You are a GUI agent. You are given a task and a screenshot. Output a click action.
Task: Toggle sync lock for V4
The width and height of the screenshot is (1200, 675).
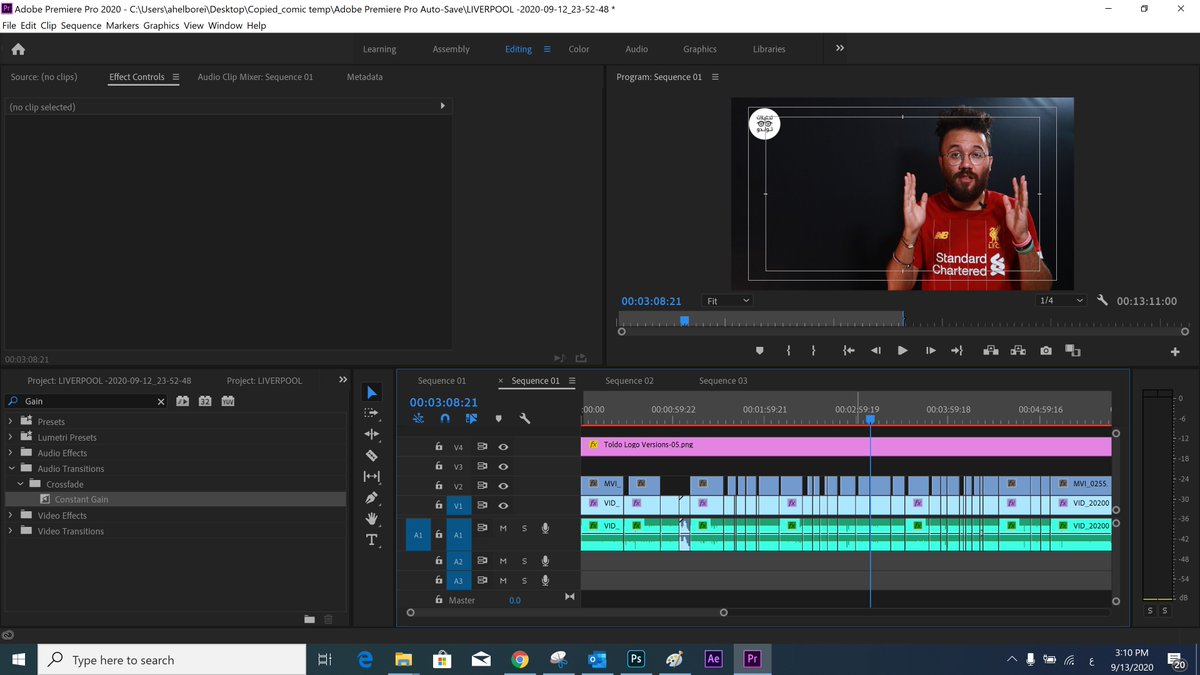pos(482,447)
